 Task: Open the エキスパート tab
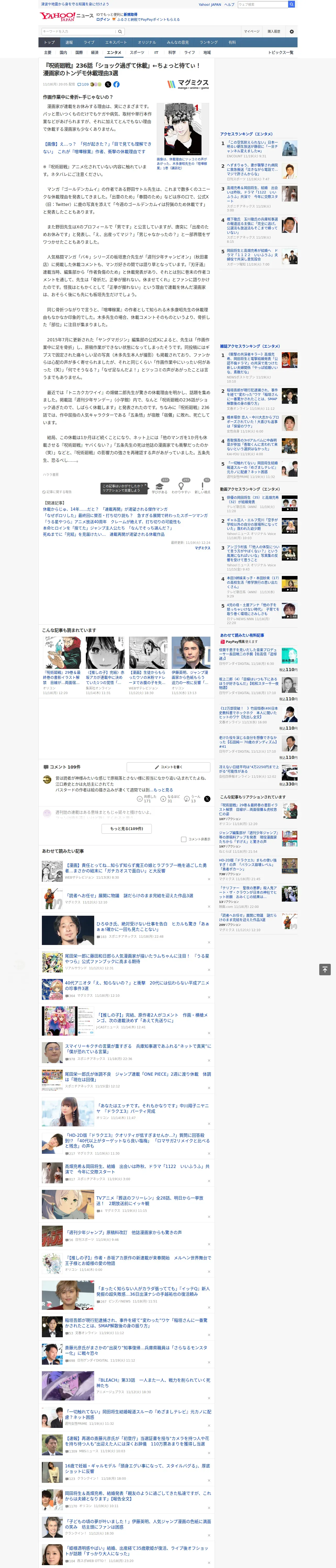[x=116, y=43]
